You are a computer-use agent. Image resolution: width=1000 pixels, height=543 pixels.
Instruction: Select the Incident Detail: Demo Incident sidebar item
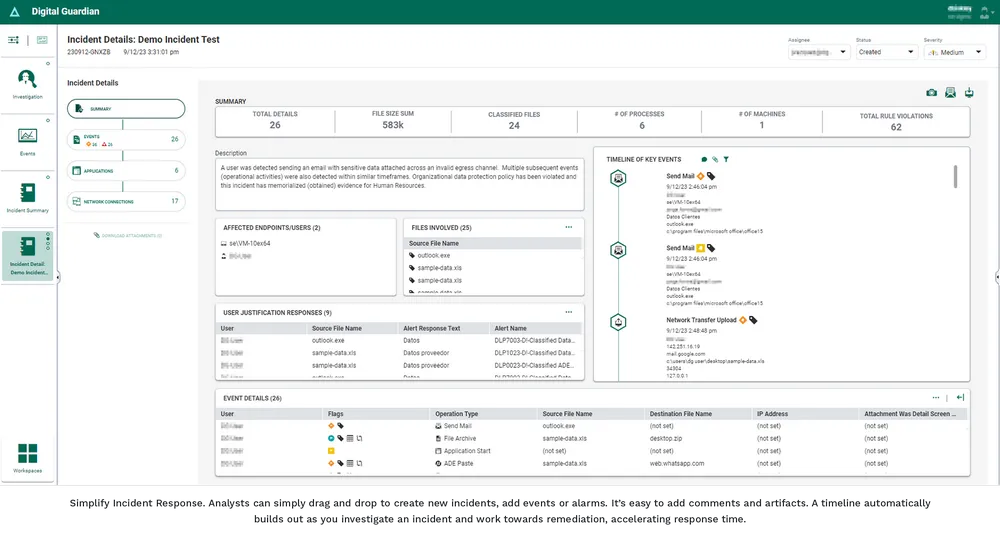click(x=27, y=255)
